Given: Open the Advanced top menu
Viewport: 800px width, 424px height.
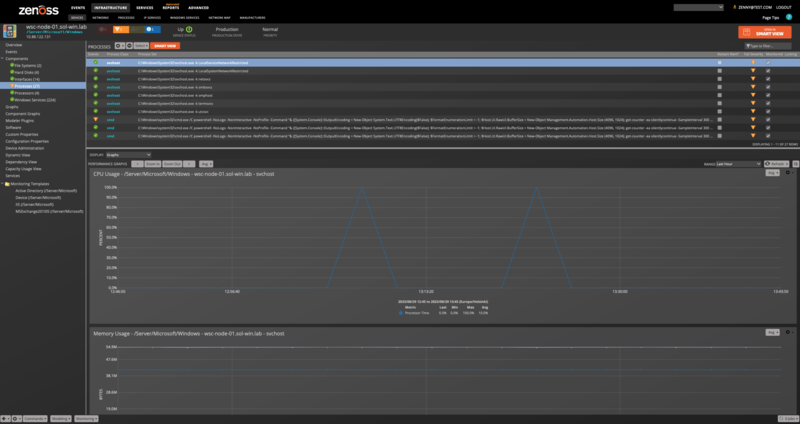Looking at the screenshot, I should coord(198,8).
